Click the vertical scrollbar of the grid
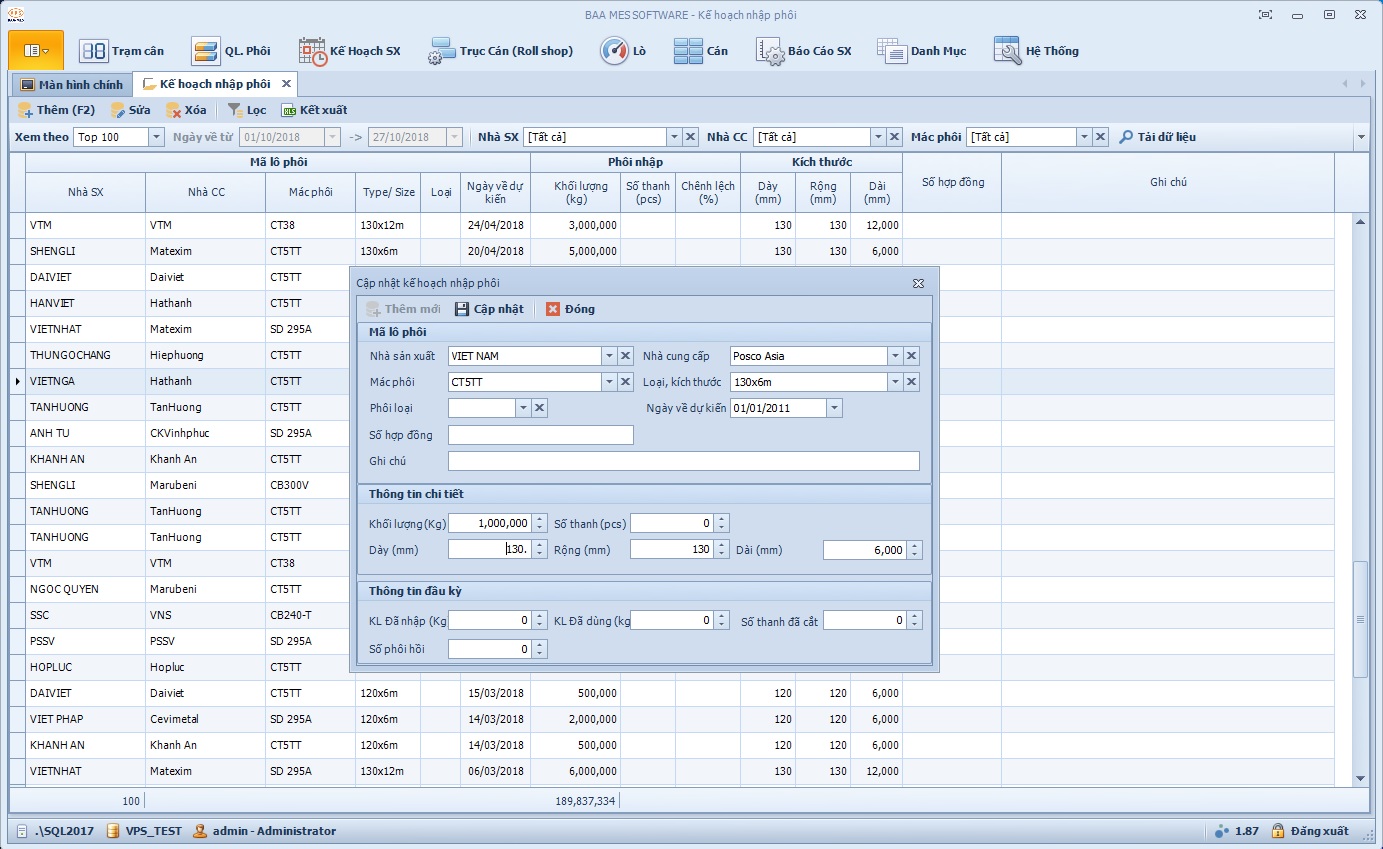The image size is (1383, 849). (x=1359, y=619)
